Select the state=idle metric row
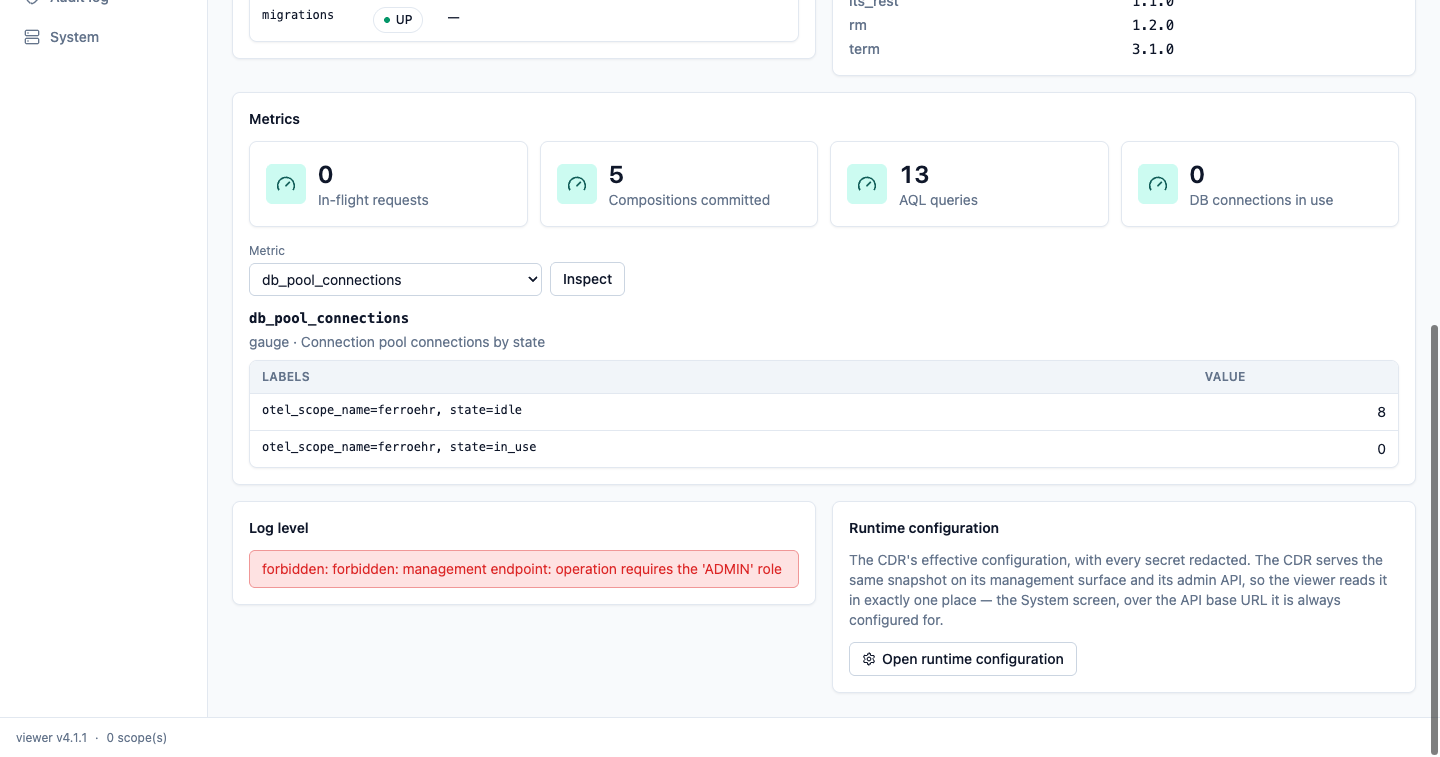Image resolution: width=1440 pixels, height=757 pixels. [824, 412]
